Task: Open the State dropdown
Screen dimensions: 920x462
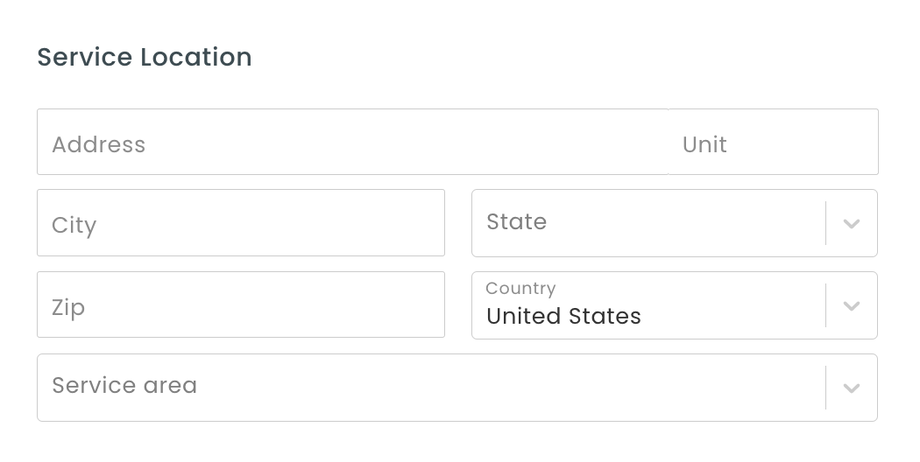Action: pos(650,223)
